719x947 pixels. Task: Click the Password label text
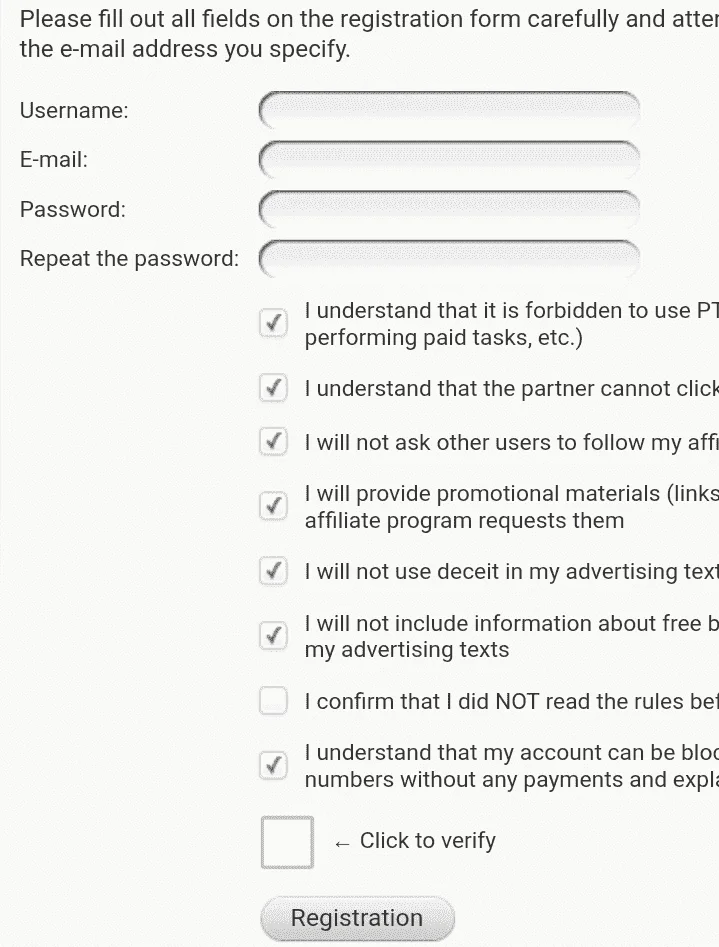tap(73, 210)
